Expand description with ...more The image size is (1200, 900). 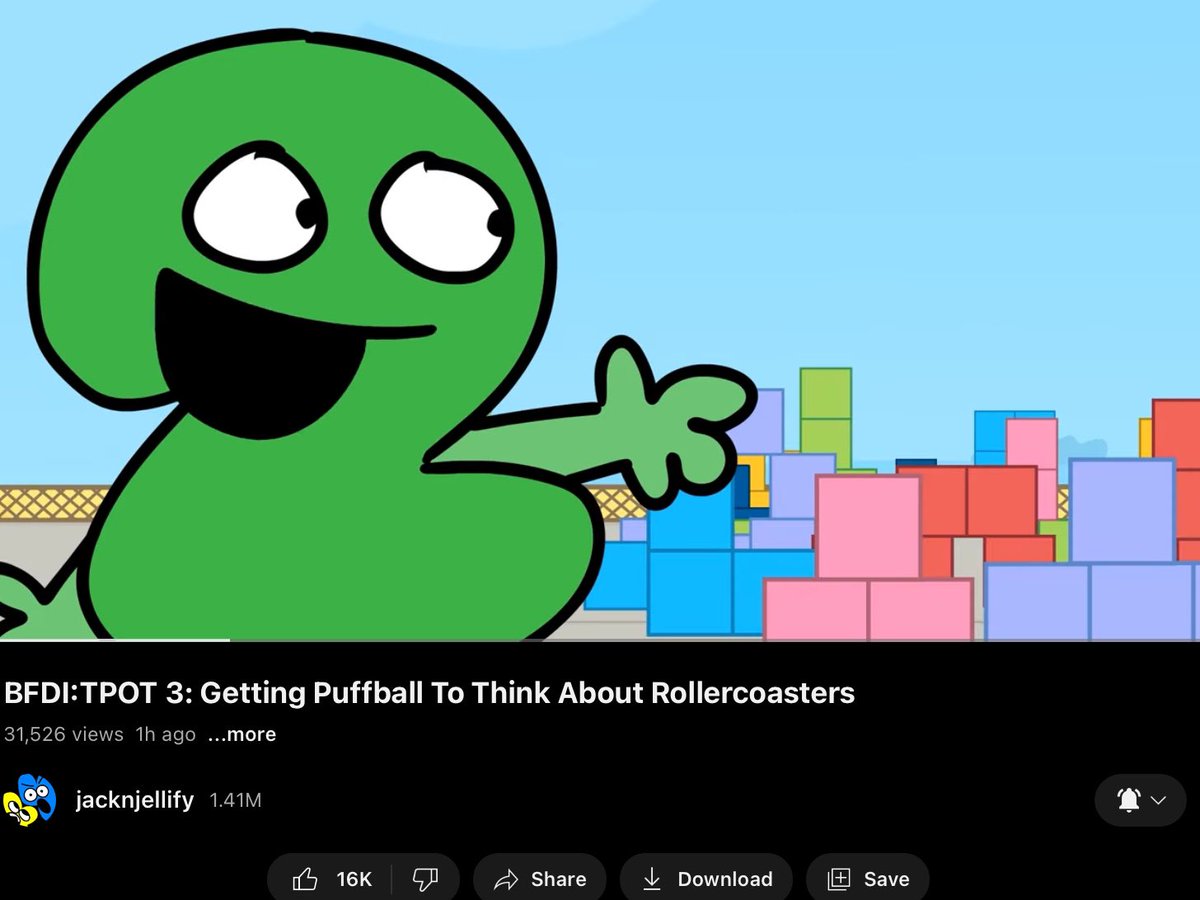(x=242, y=734)
